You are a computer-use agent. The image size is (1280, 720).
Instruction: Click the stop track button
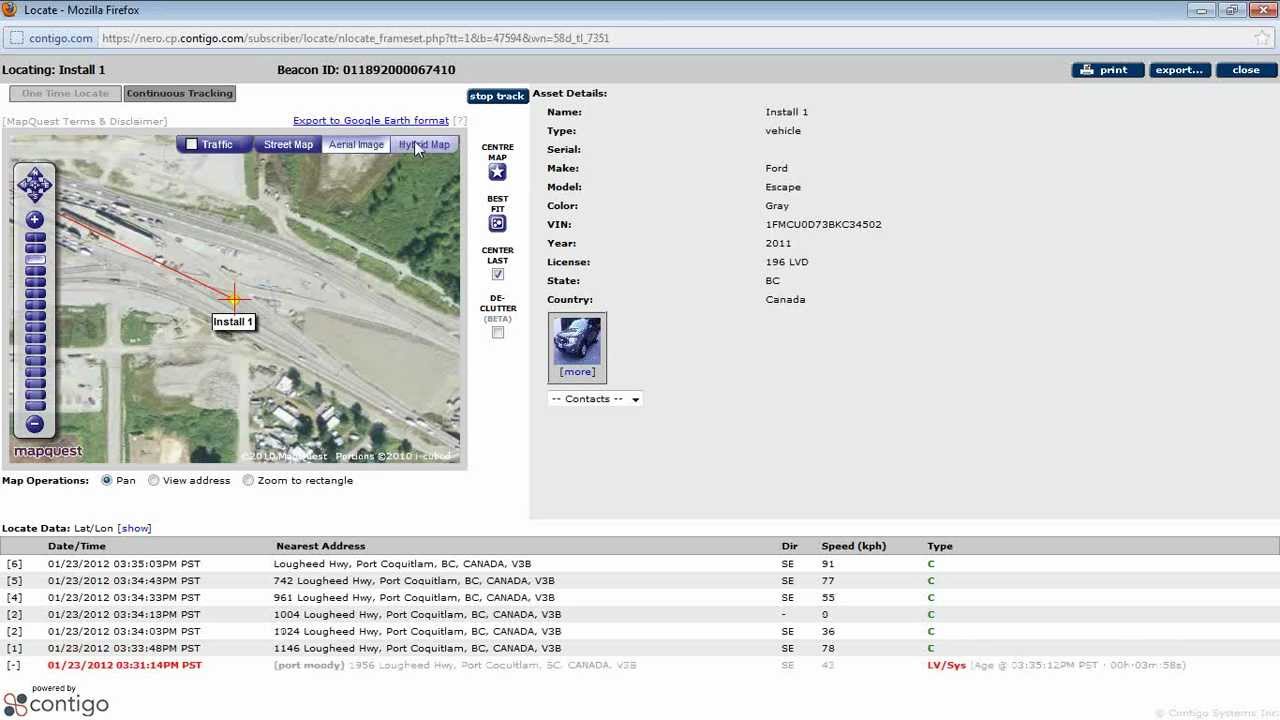(497, 96)
